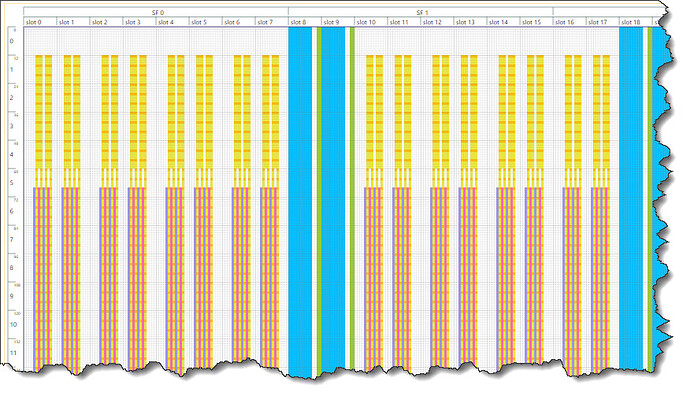Click row label 5 on vertical axis
The image size is (690, 396).
tap(12, 183)
